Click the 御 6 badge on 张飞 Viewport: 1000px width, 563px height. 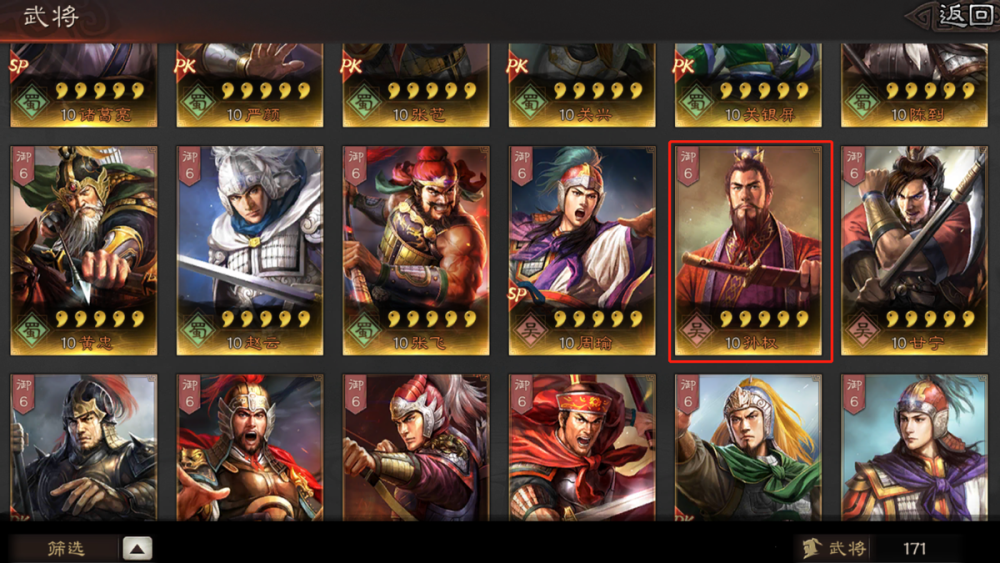pyautogui.click(x=356, y=166)
